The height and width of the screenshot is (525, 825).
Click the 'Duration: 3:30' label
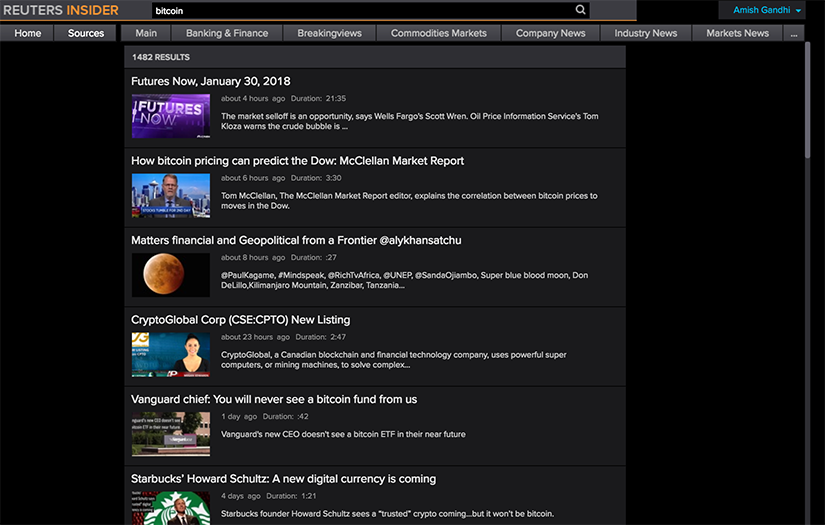[x=316, y=178]
